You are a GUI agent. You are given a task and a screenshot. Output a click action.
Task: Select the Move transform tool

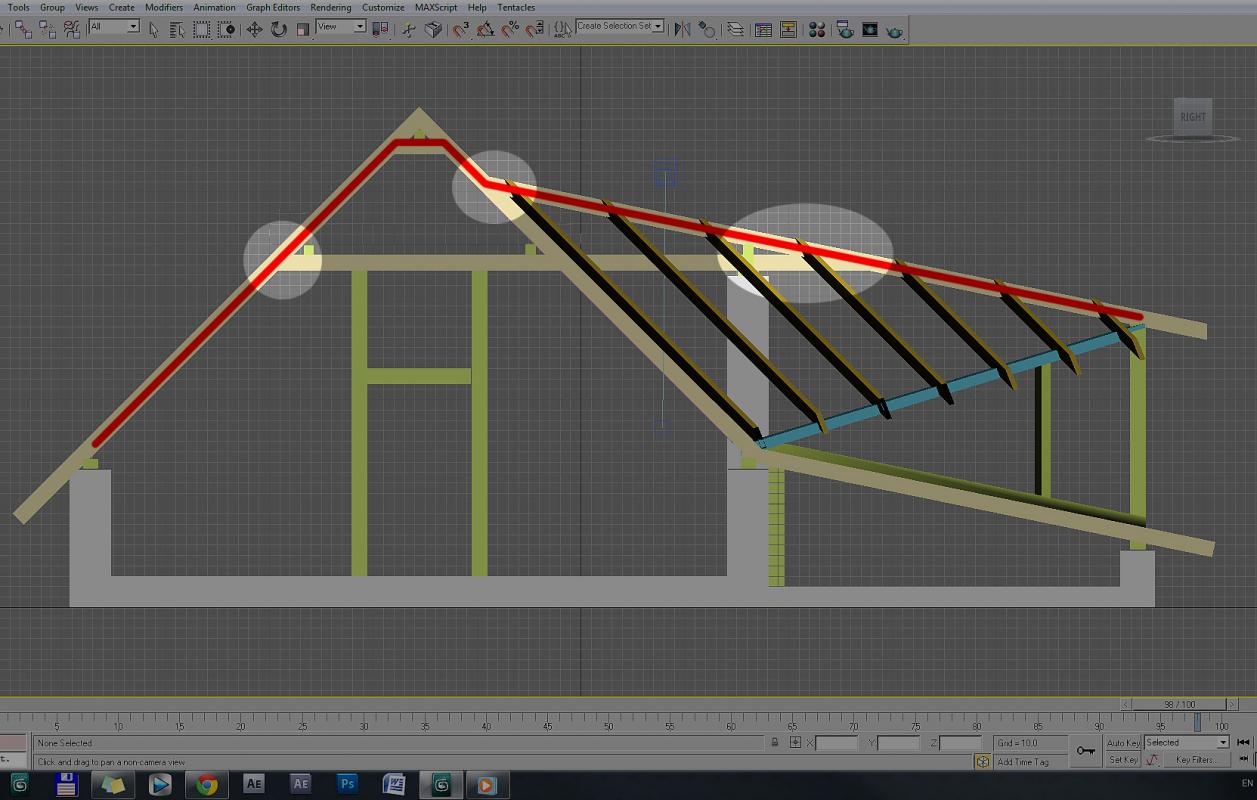tap(254, 30)
